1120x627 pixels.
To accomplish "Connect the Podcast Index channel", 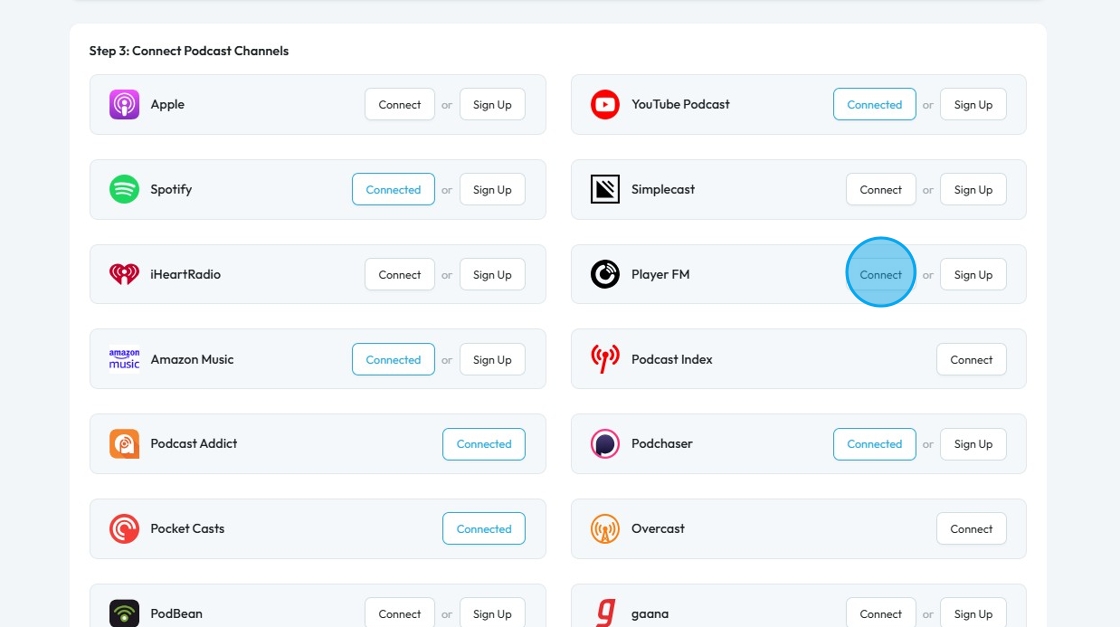I will click(971, 359).
